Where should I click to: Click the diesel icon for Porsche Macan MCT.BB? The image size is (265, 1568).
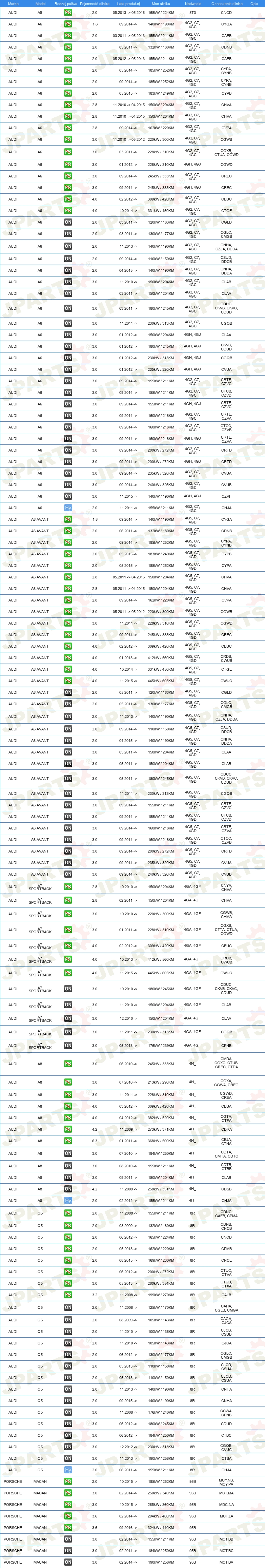pos(68,1540)
